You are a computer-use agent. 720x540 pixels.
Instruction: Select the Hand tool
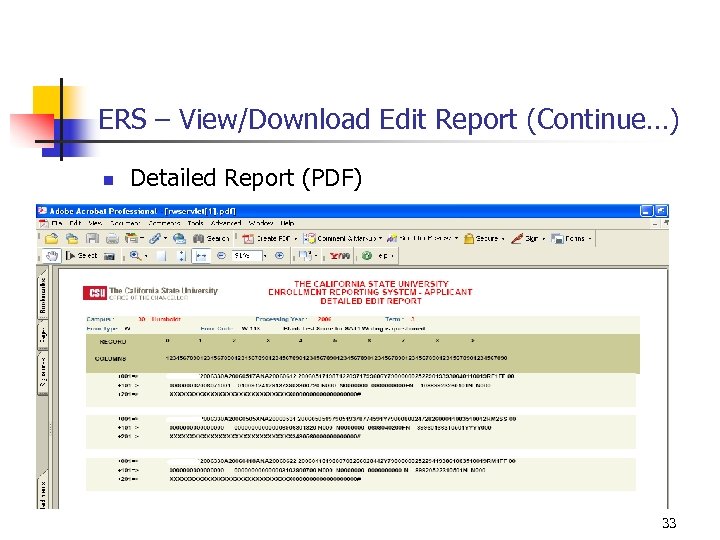tap(52, 256)
